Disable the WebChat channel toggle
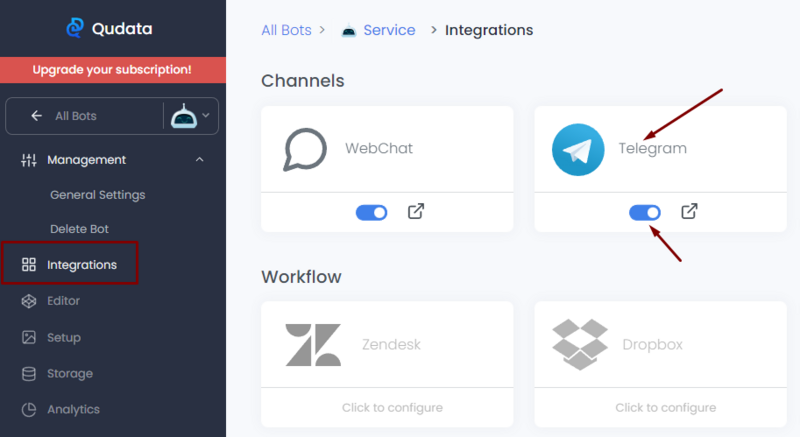The height and width of the screenshot is (437, 800). coord(371,212)
